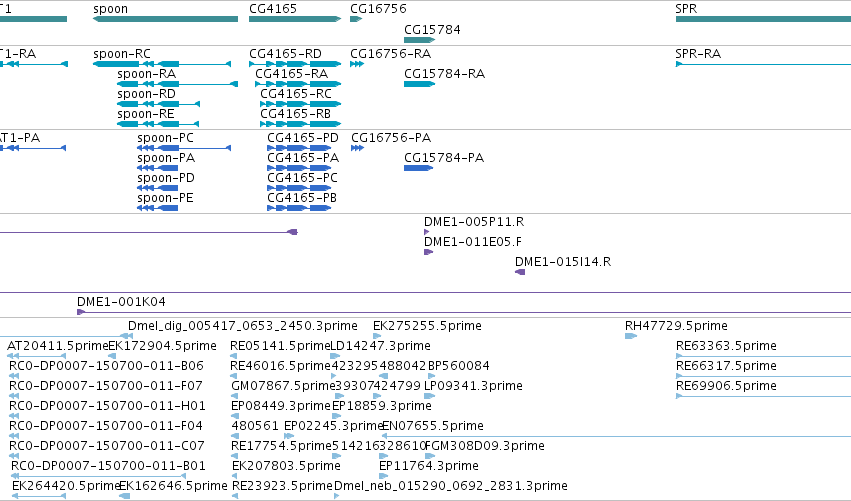Click the CG15784 gene label

[x=433, y=29]
